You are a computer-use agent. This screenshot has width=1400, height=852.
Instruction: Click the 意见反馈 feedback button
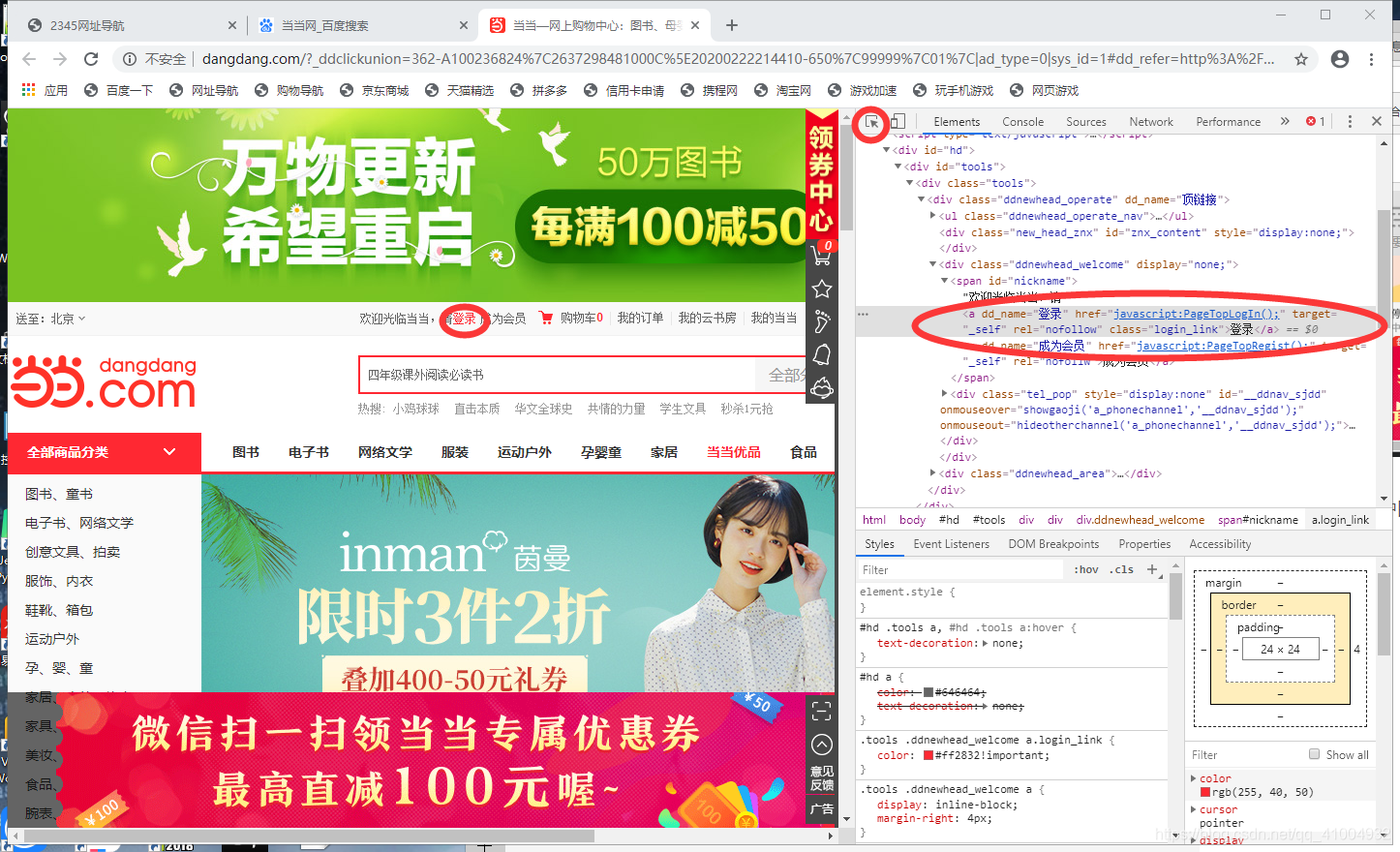[822, 777]
